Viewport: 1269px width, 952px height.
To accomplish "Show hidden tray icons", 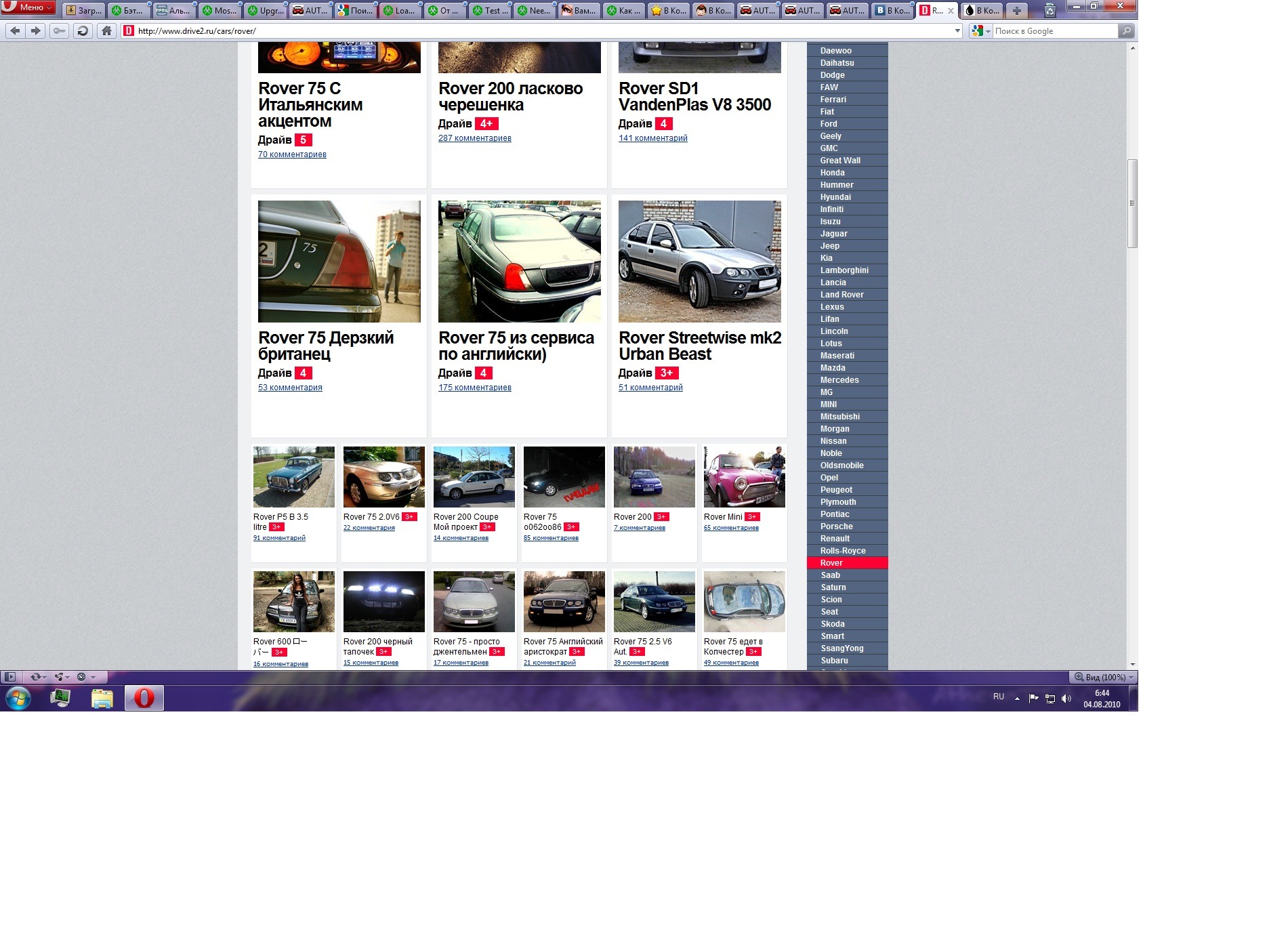I will tap(1017, 699).
